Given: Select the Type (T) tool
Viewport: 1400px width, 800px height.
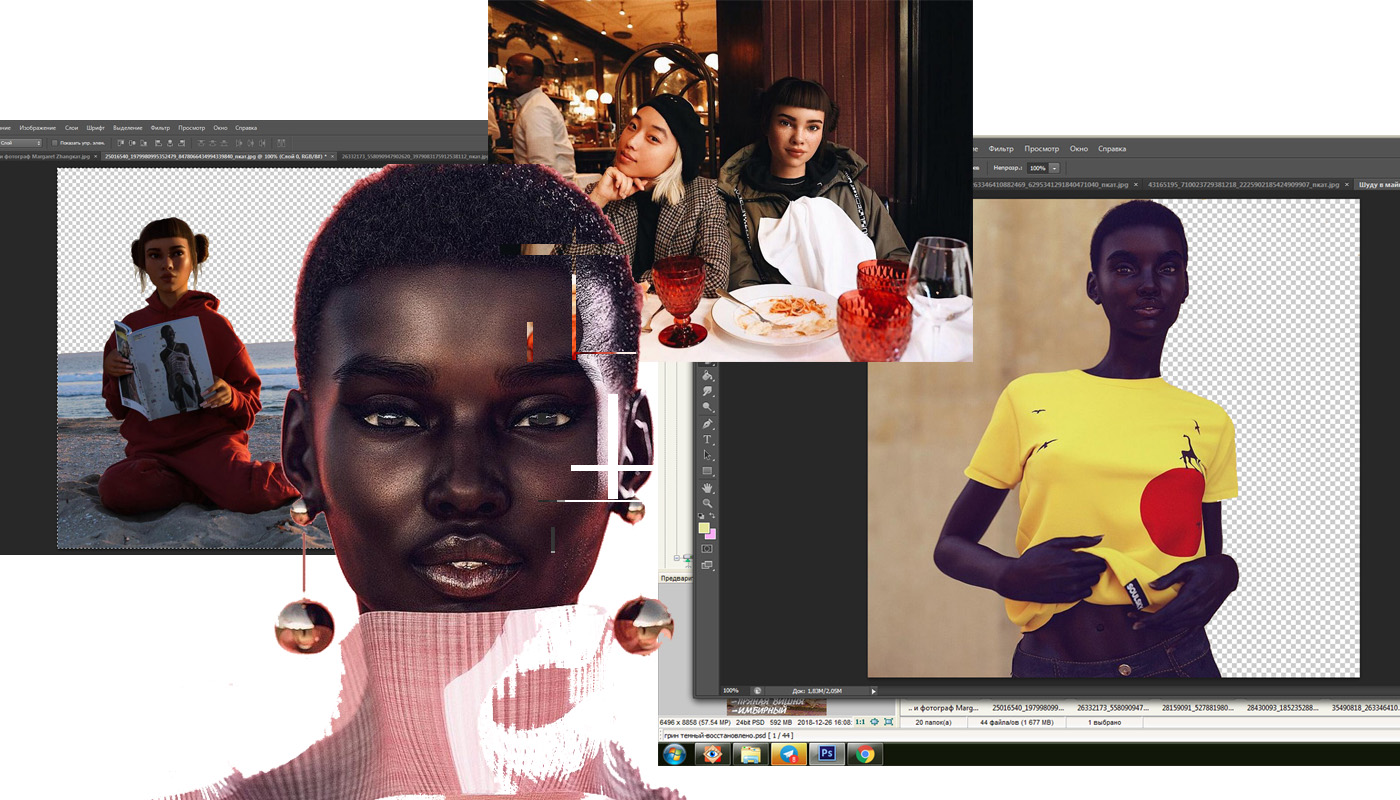Looking at the screenshot, I should coord(707,440).
